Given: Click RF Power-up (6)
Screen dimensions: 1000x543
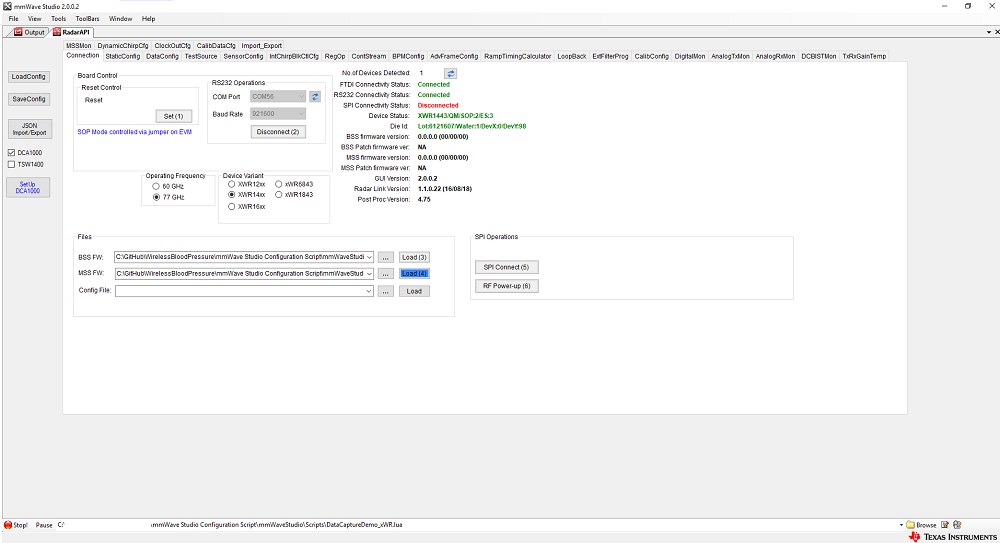Looking at the screenshot, I should [x=506, y=286].
